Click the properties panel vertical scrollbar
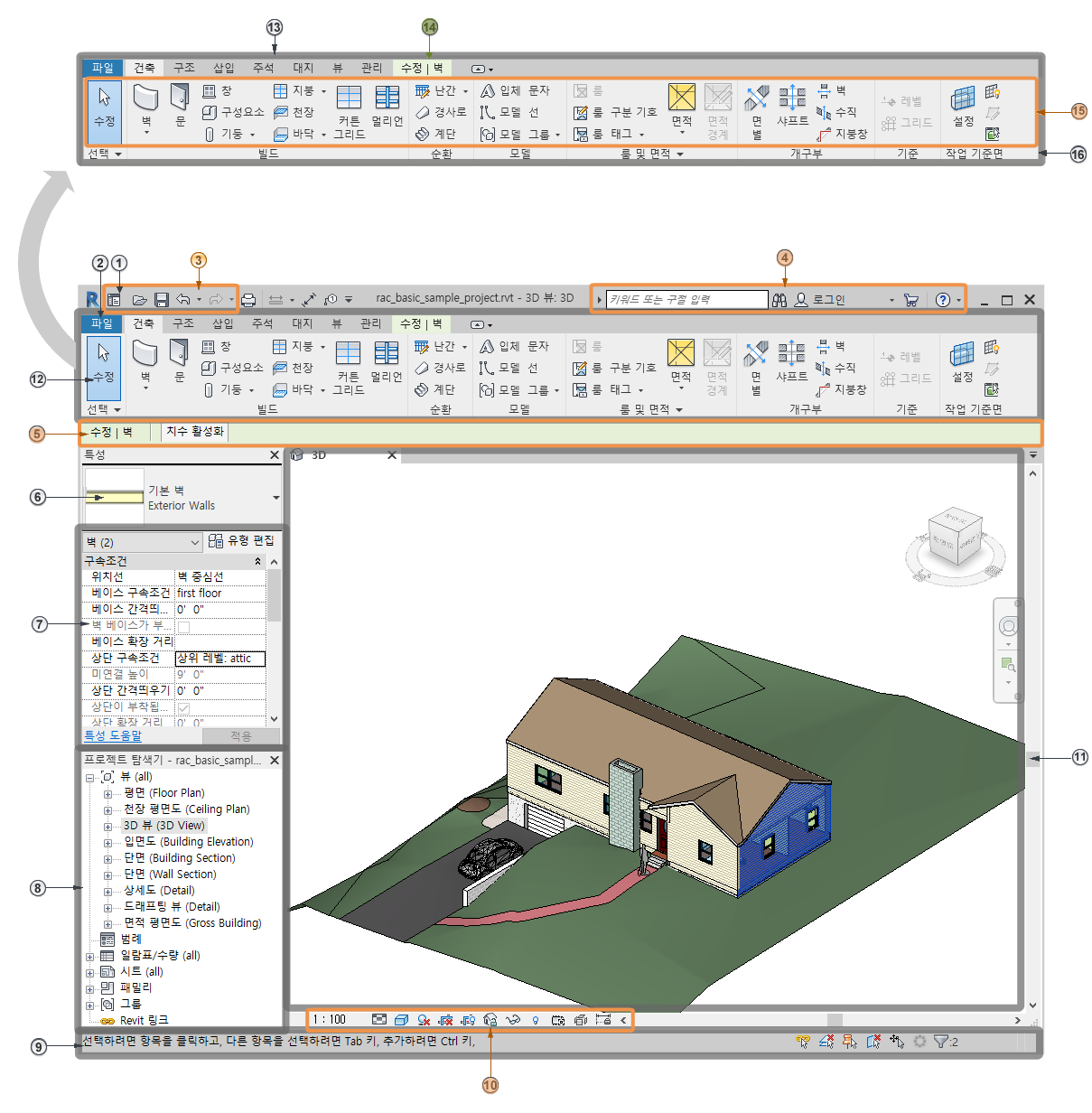1092x1113 pixels. [x=275, y=596]
